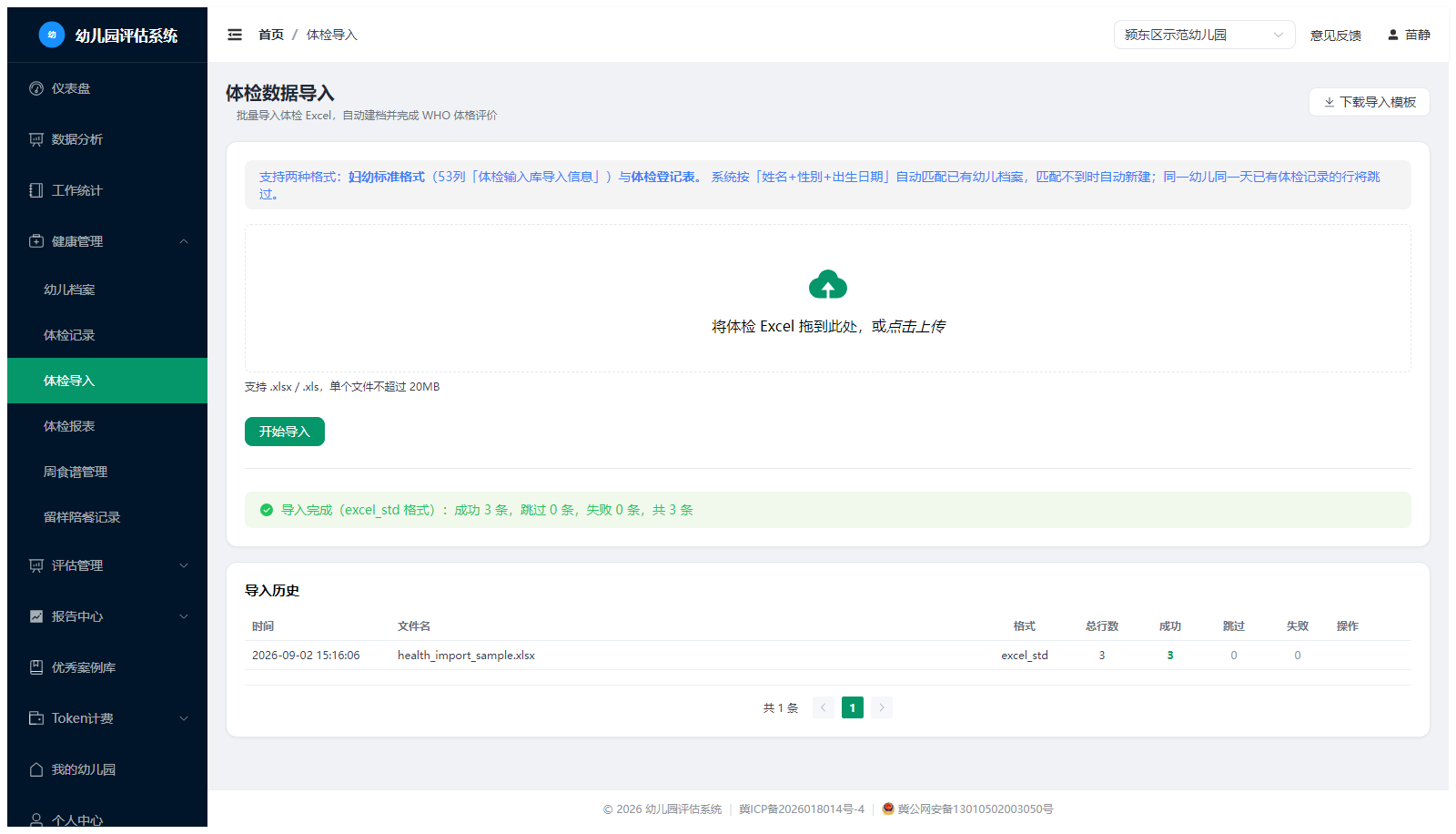
Task: Click the 意见反馈 link
Action: pyautogui.click(x=1336, y=36)
